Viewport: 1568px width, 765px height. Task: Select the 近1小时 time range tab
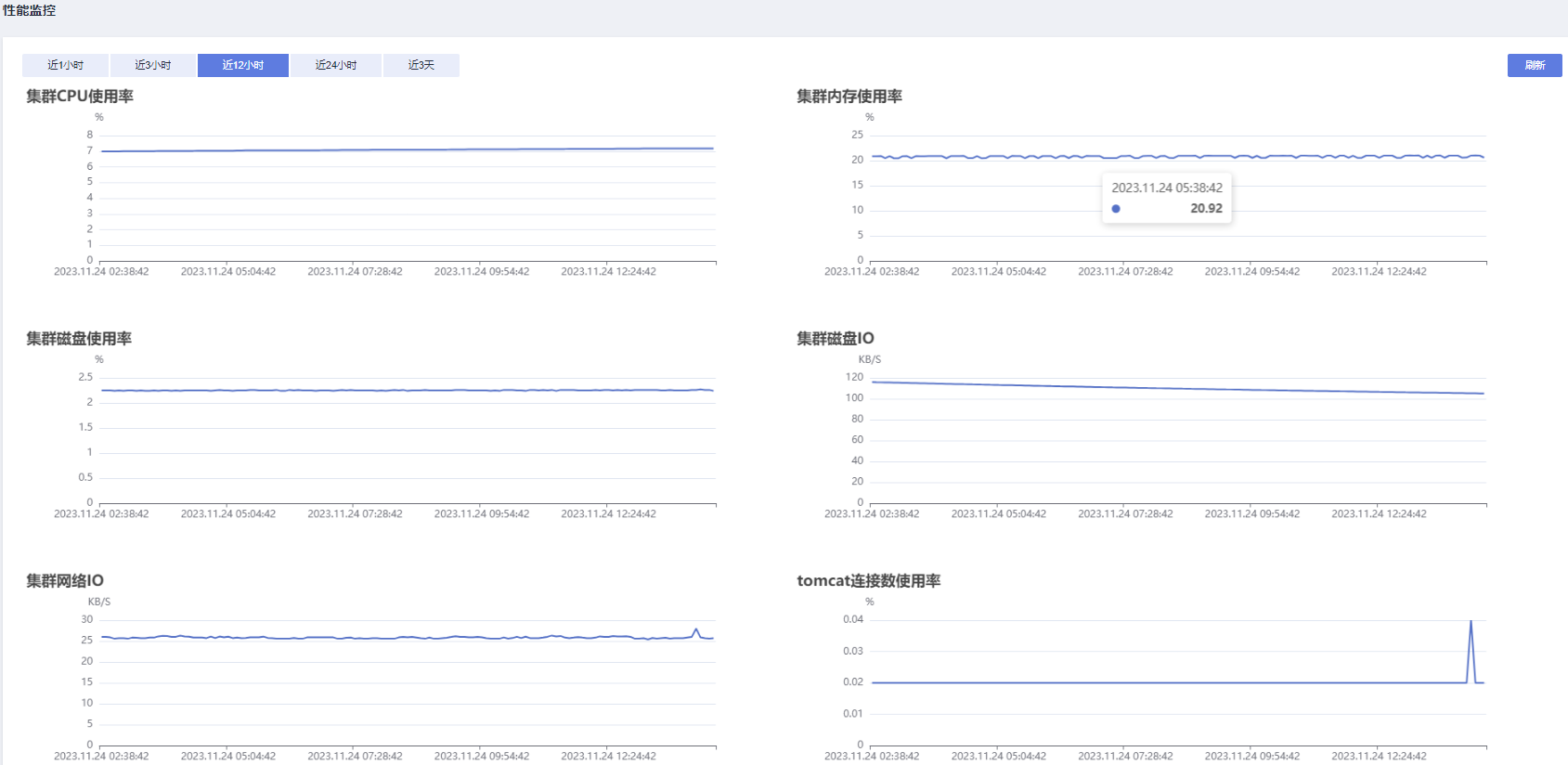pos(65,65)
